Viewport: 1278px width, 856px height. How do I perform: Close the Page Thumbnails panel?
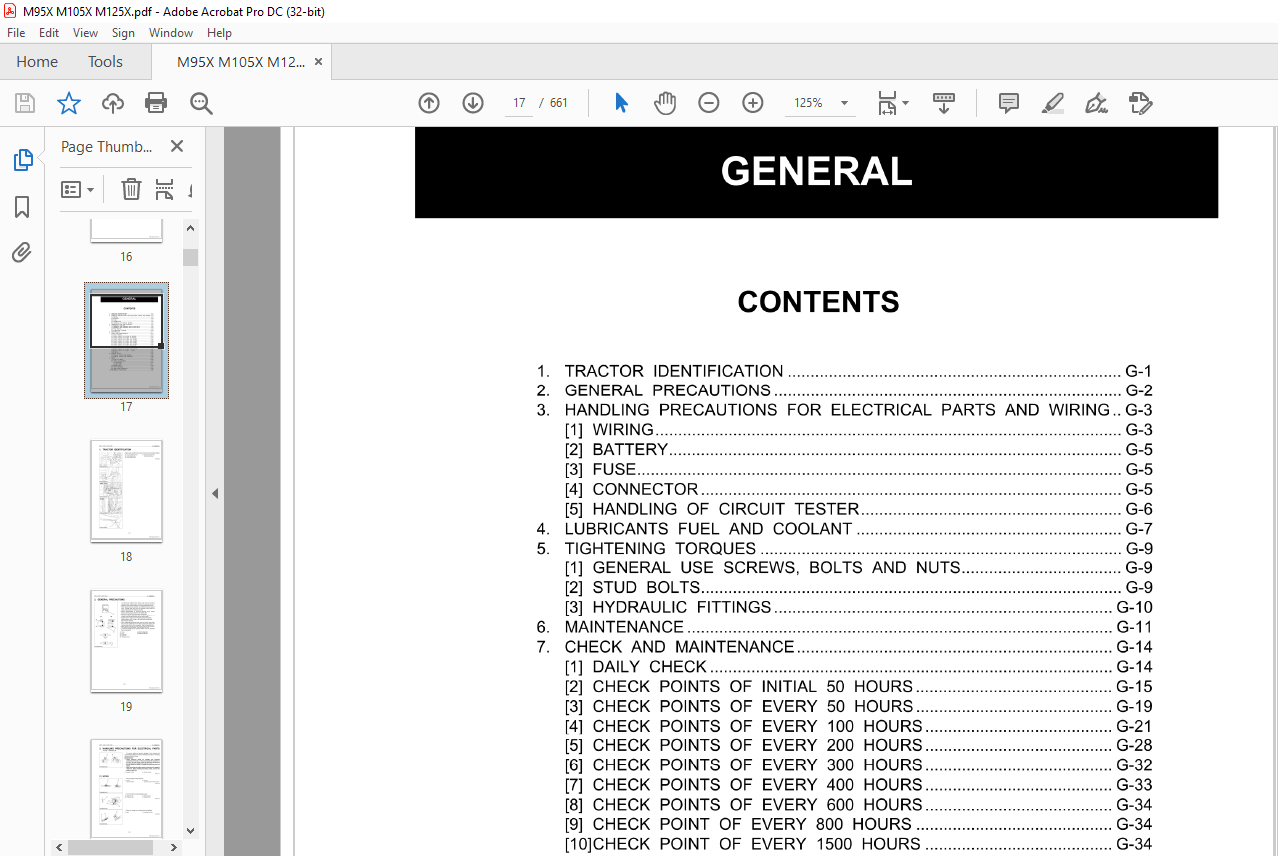tap(177, 146)
